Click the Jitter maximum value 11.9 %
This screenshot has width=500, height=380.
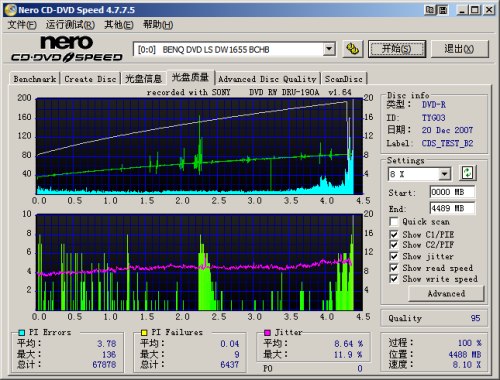[x=348, y=354]
